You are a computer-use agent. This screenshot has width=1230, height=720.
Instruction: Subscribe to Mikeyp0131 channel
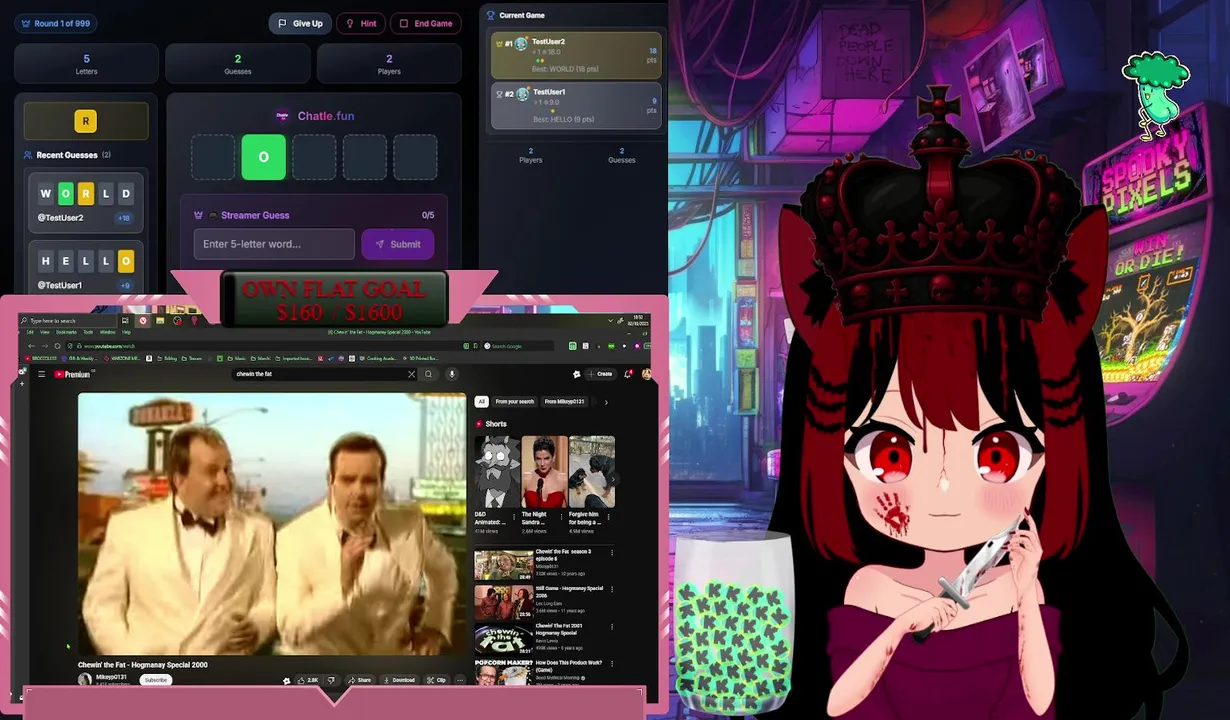(155, 680)
